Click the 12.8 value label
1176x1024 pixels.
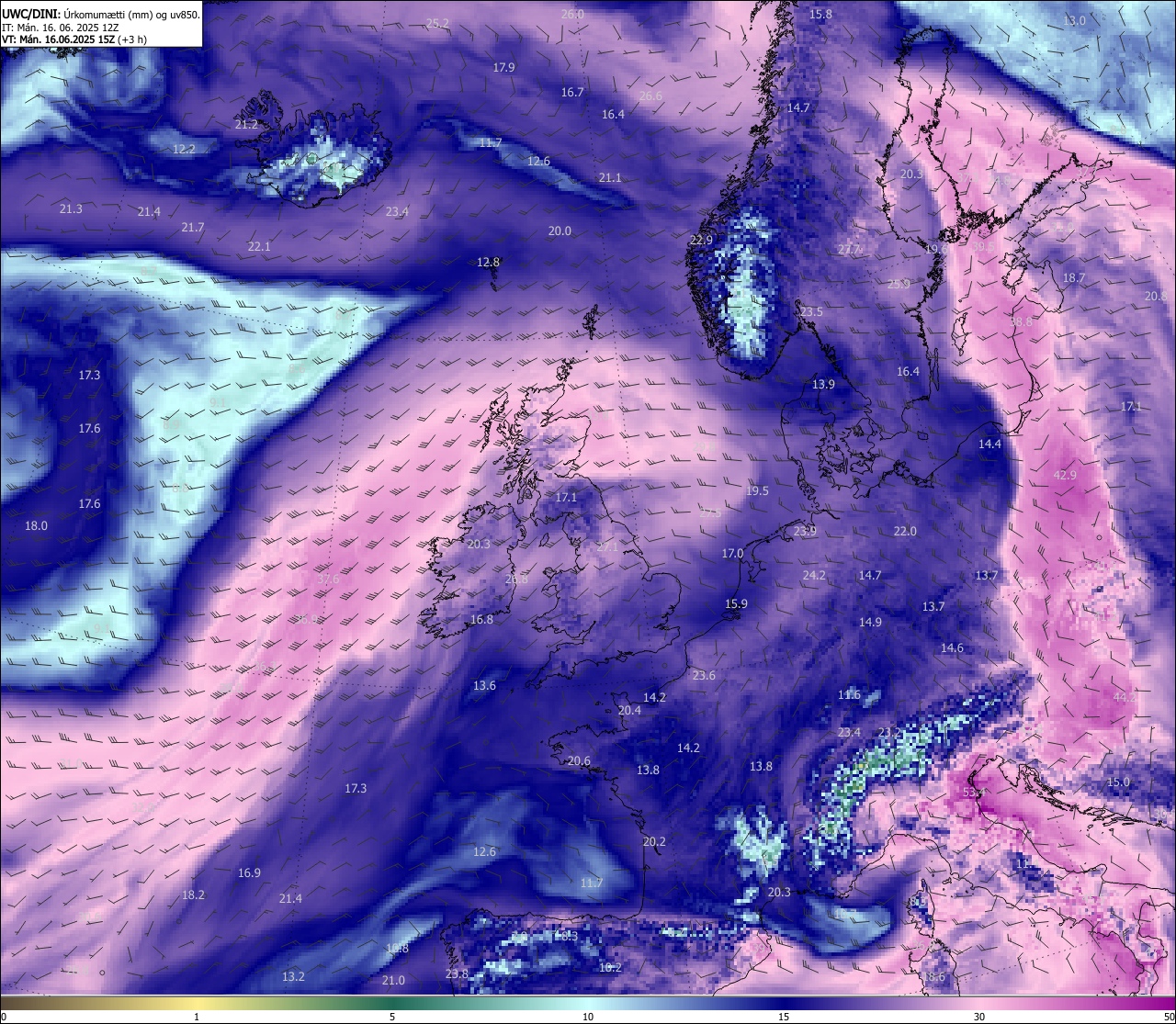coord(488,262)
